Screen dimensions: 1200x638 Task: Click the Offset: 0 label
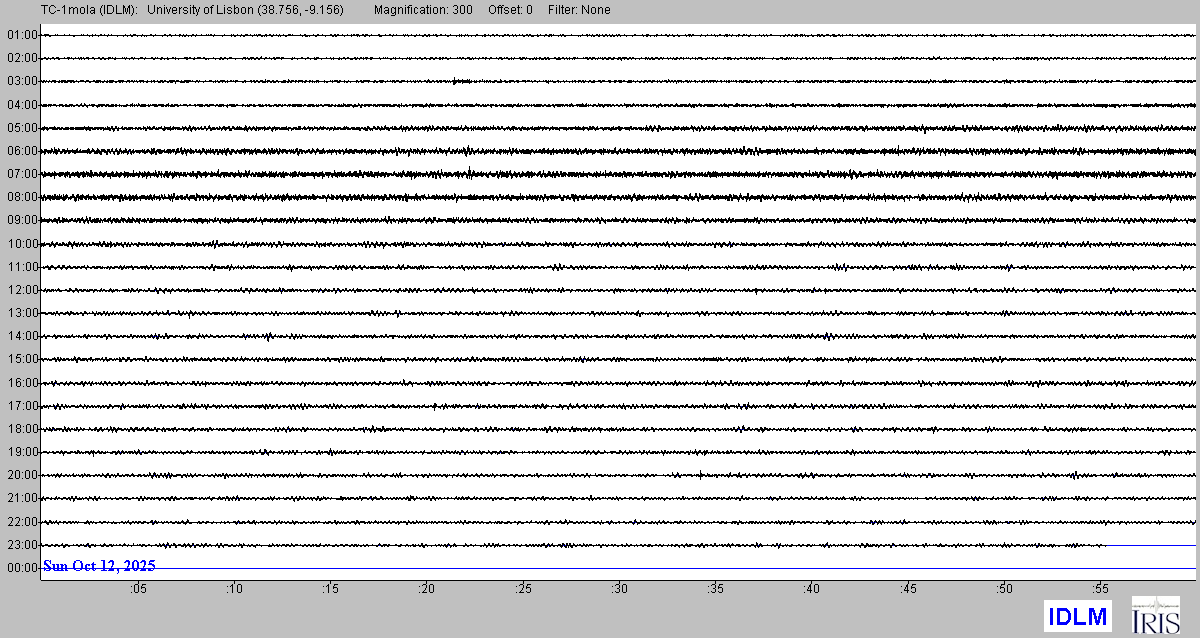[510, 10]
